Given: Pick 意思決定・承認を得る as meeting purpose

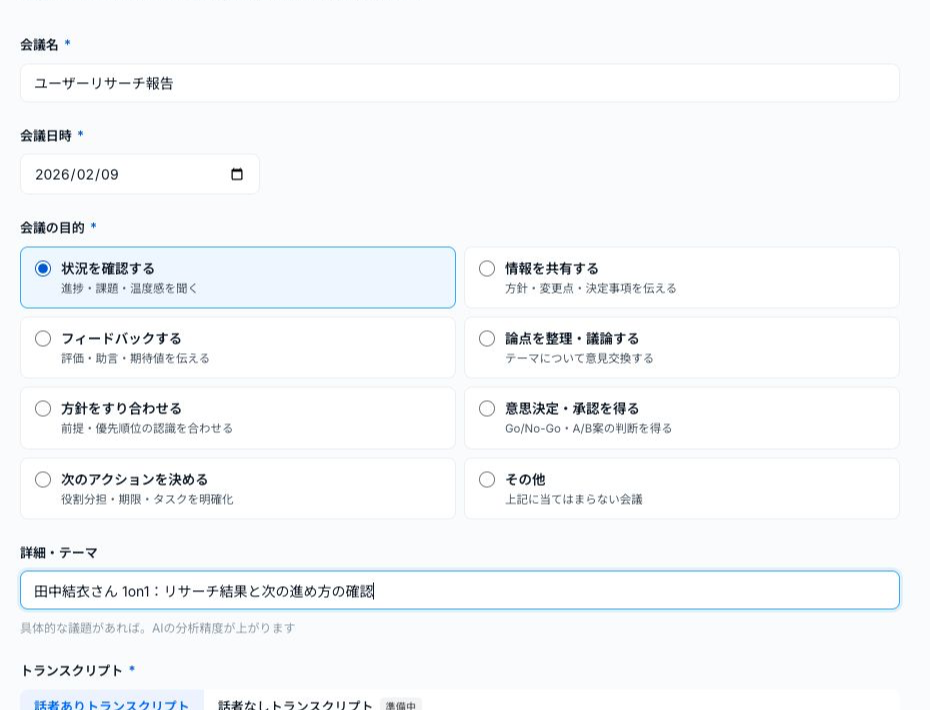Looking at the screenshot, I should pyautogui.click(x=487, y=409).
